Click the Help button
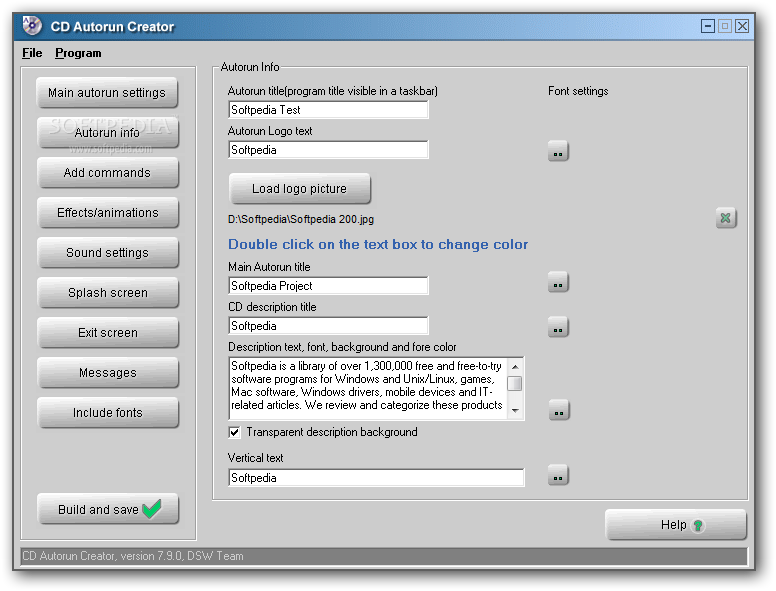The image size is (776, 591). pos(675,525)
